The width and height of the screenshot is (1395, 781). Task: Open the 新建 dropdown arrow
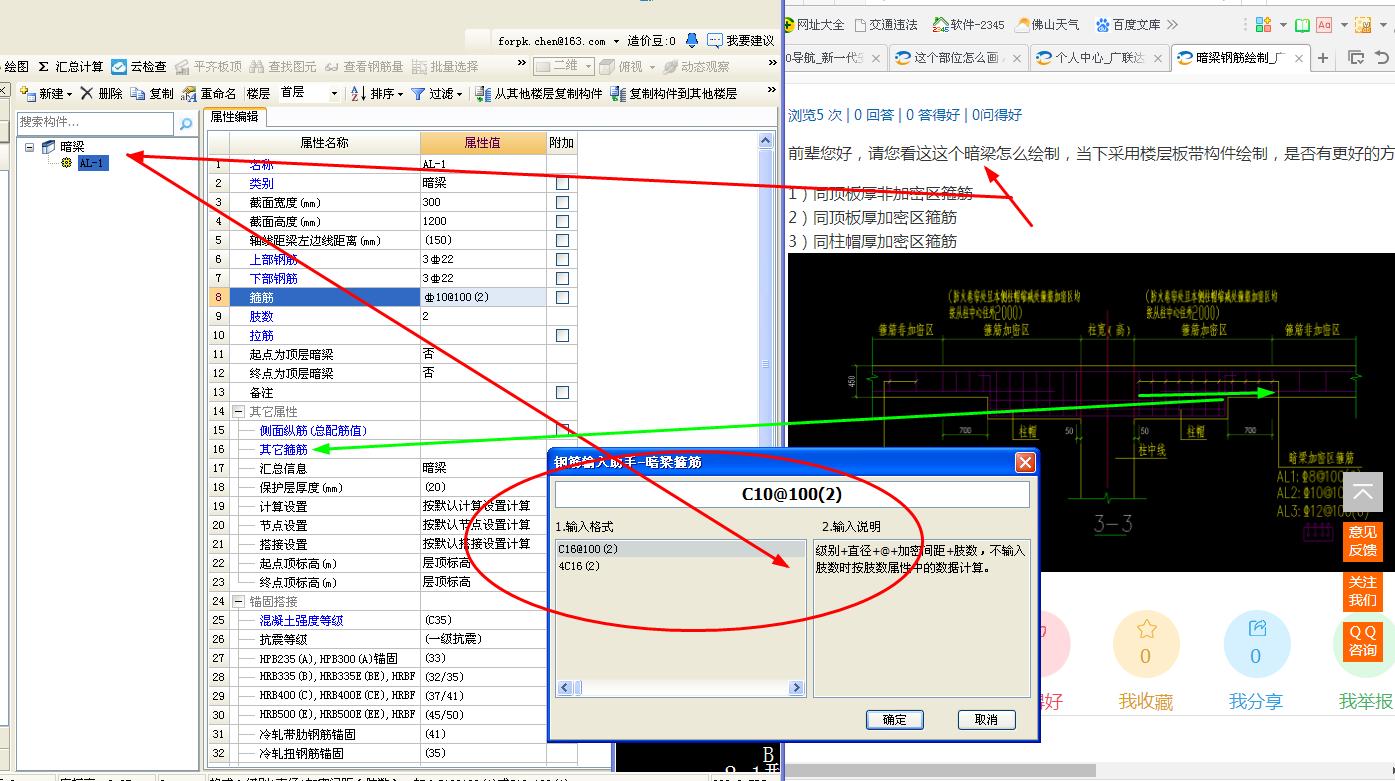click(x=69, y=94)
